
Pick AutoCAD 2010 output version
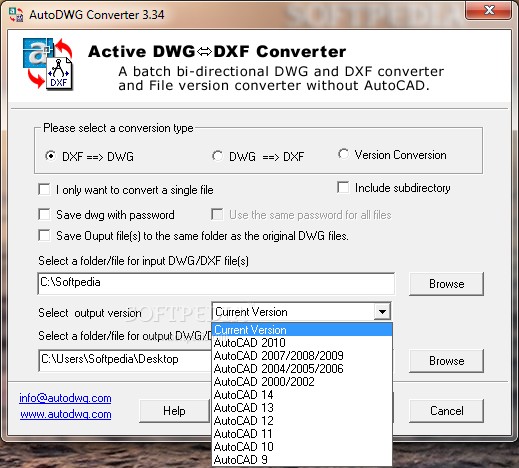click(302, 343)
